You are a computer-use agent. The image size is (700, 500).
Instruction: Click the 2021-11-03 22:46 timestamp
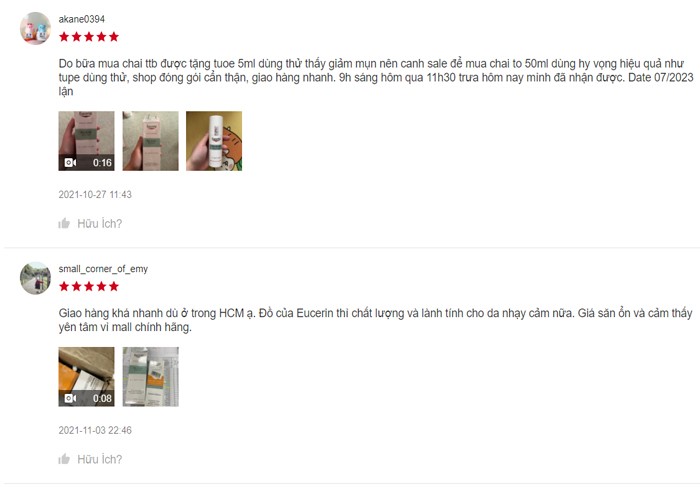coord(95,430)
